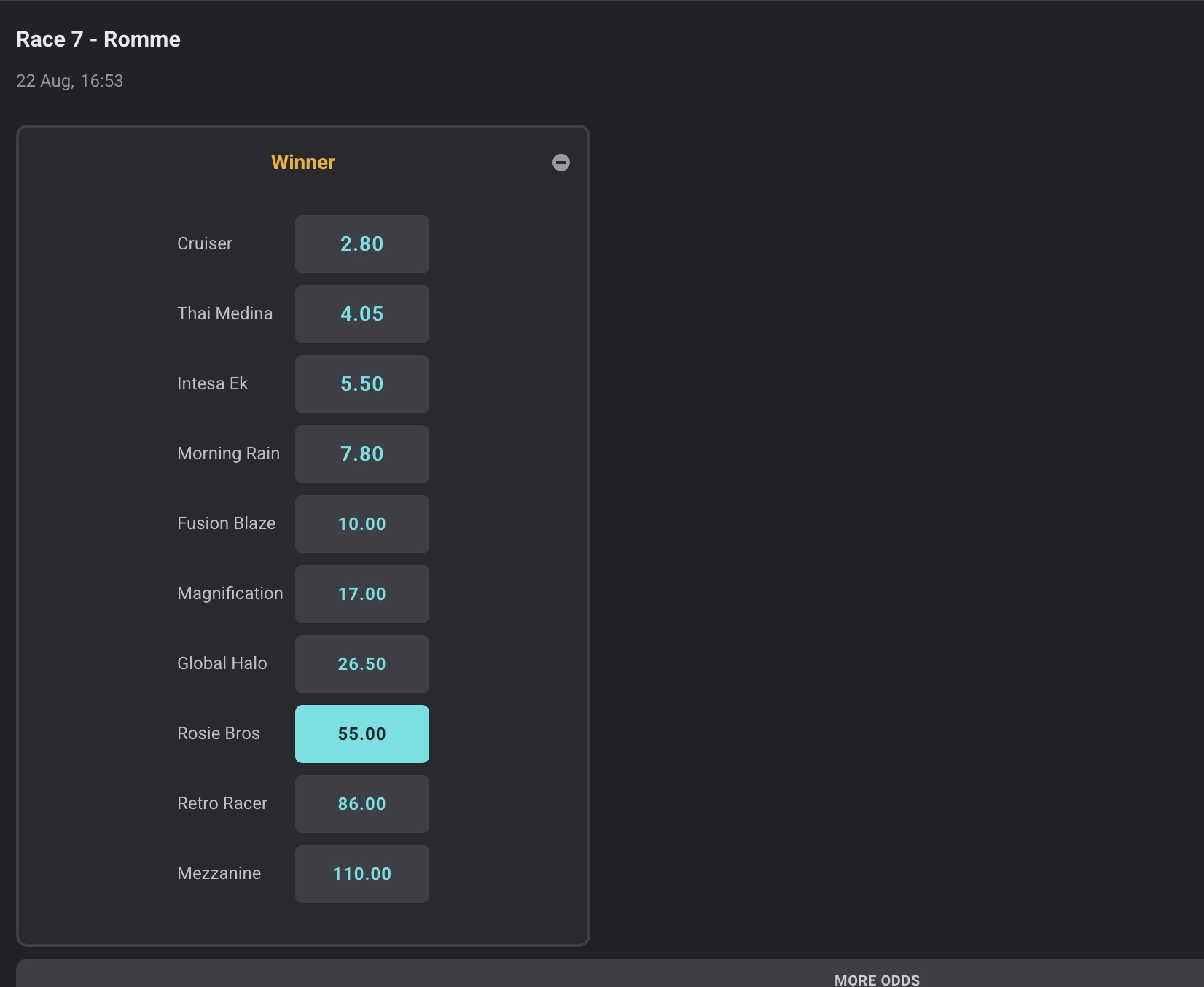Click the Retro Racer runner name
1204x987 pixels.
point(222,803)
